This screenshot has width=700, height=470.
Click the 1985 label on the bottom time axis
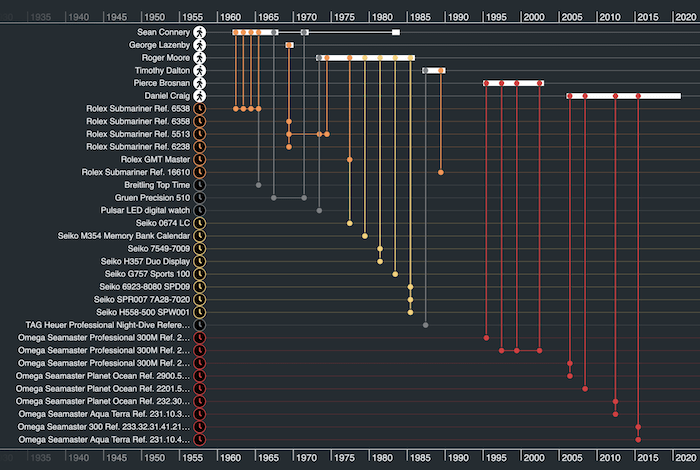[420, 458]
